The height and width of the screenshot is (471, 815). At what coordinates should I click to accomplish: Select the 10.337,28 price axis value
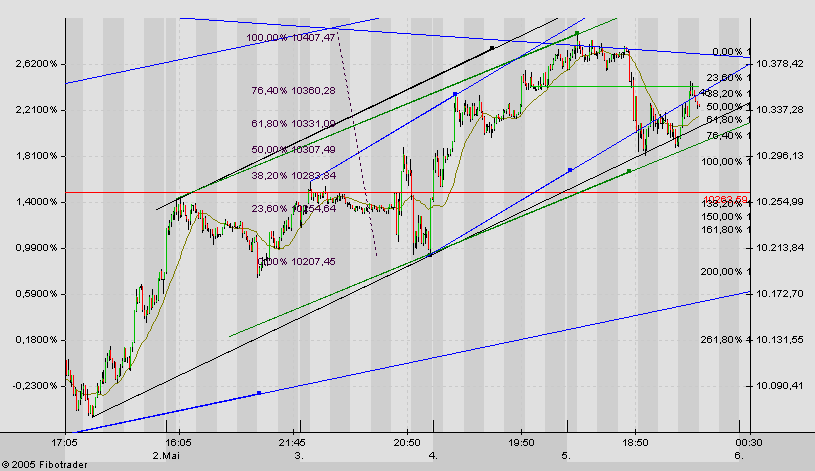(780, 110)
